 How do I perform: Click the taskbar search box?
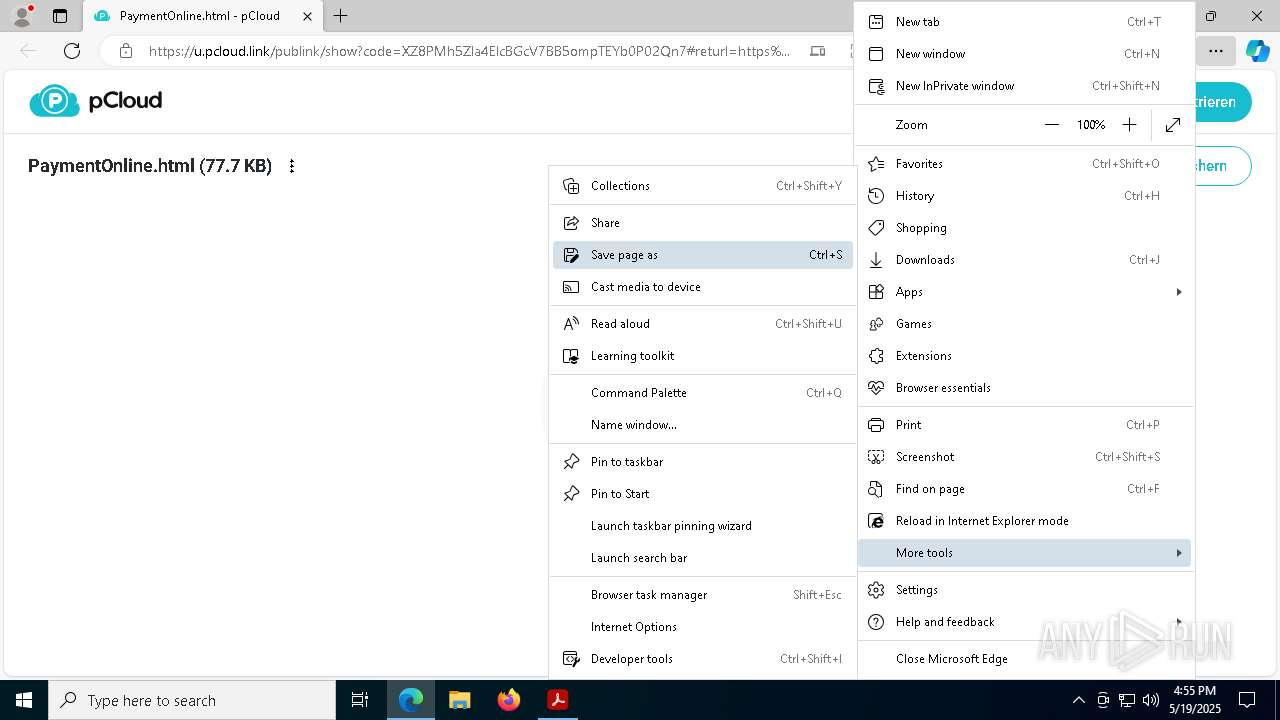(x=192, y=700)
